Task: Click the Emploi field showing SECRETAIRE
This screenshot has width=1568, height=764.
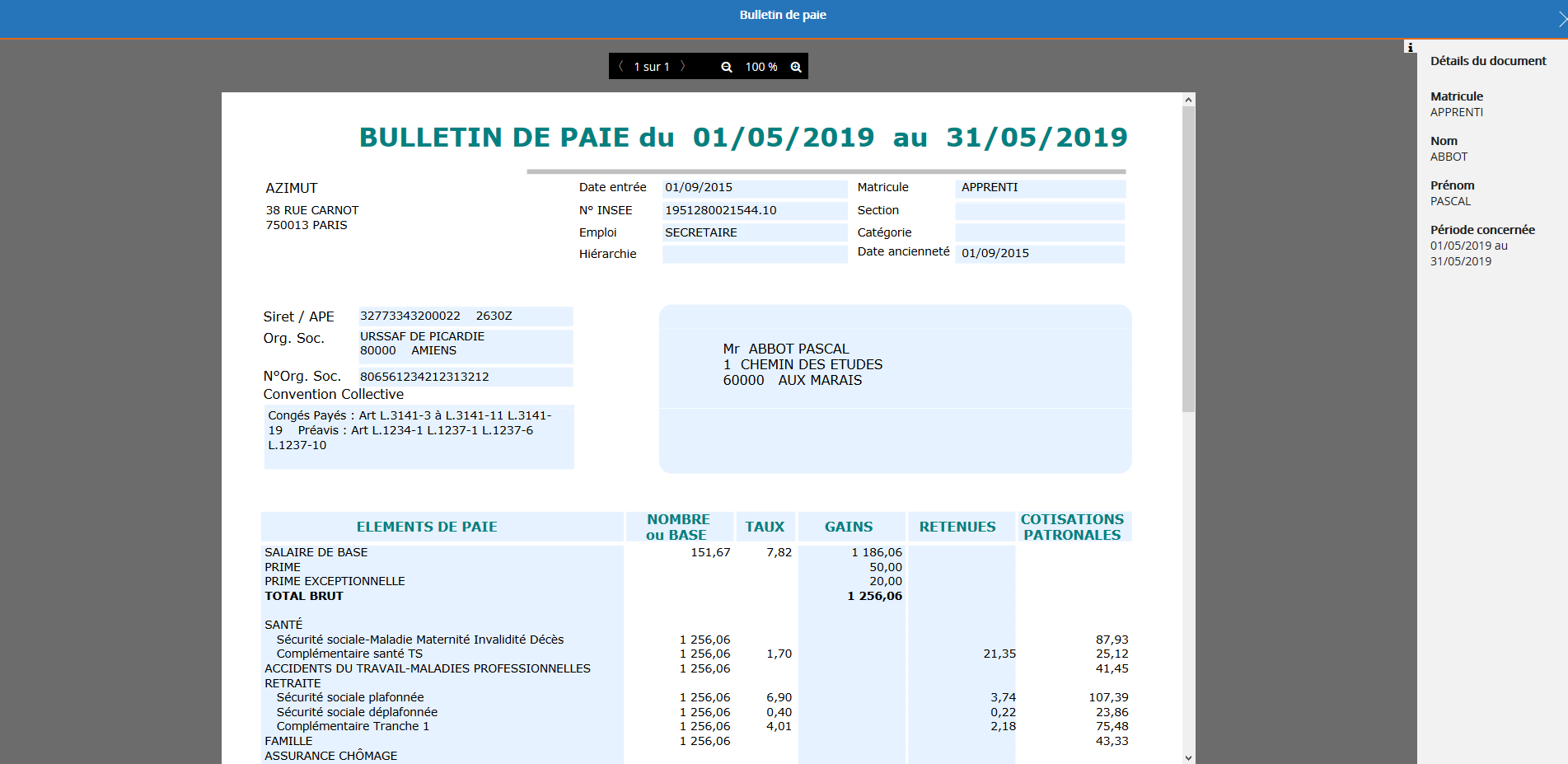Action: [754, 232]
